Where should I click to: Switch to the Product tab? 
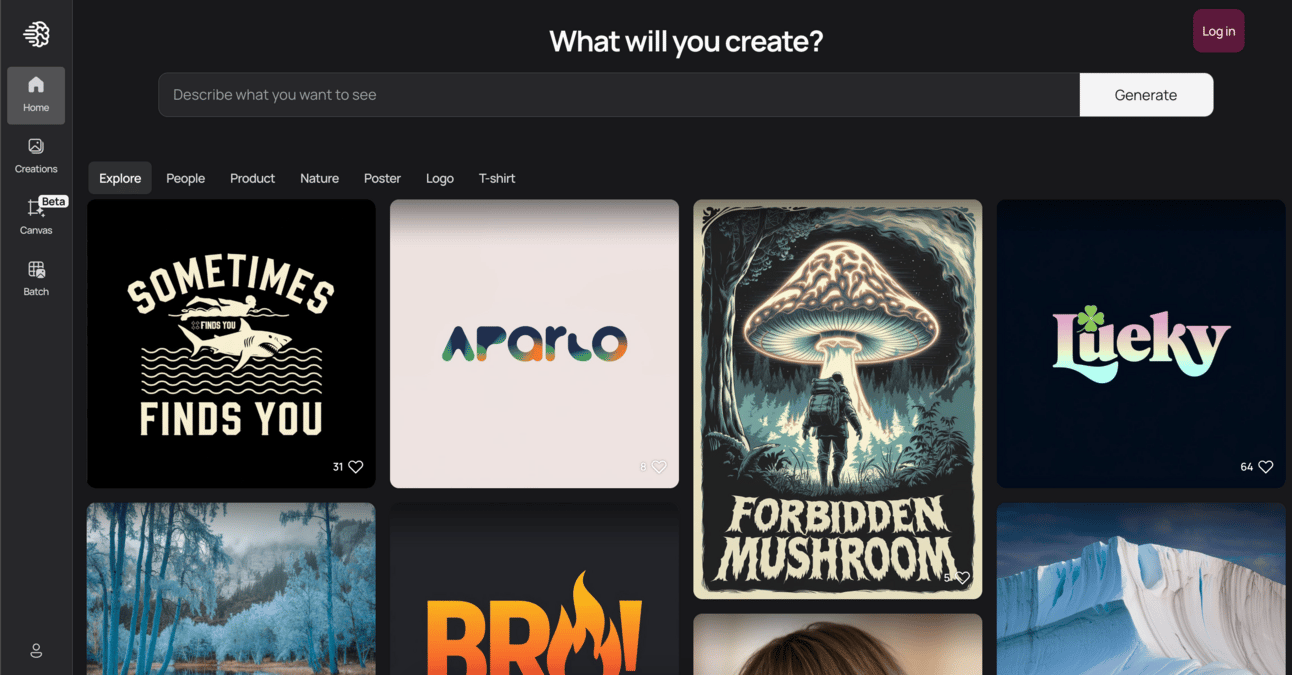click(252, 178)
